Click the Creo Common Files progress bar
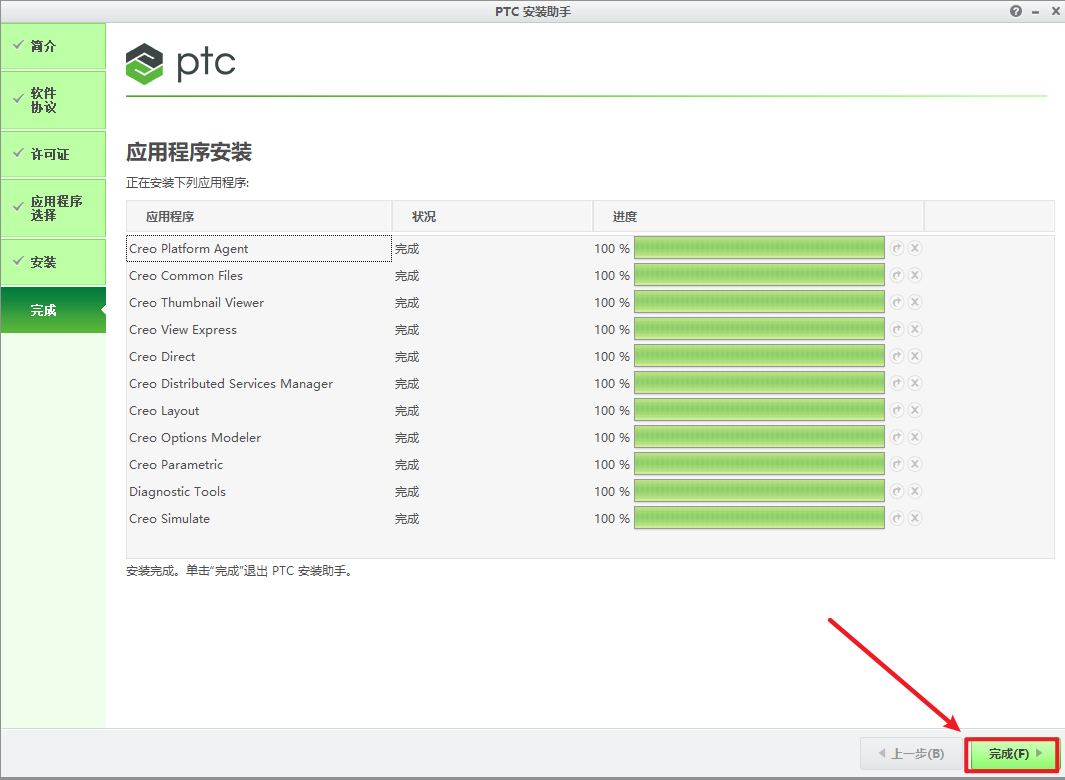The image size is (1065, 780). [759, 275]
